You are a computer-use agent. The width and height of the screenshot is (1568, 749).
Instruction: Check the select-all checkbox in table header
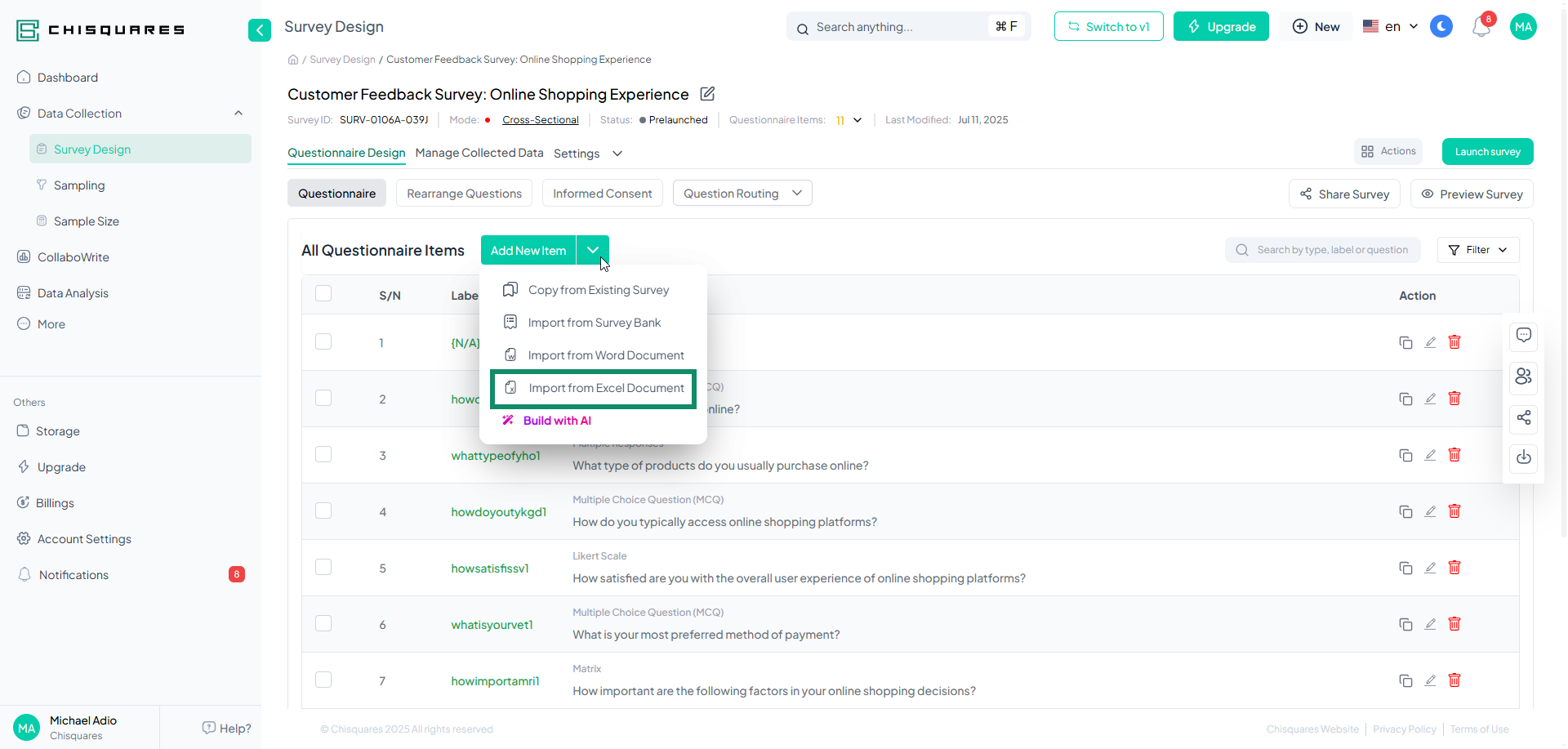(323, 294)
